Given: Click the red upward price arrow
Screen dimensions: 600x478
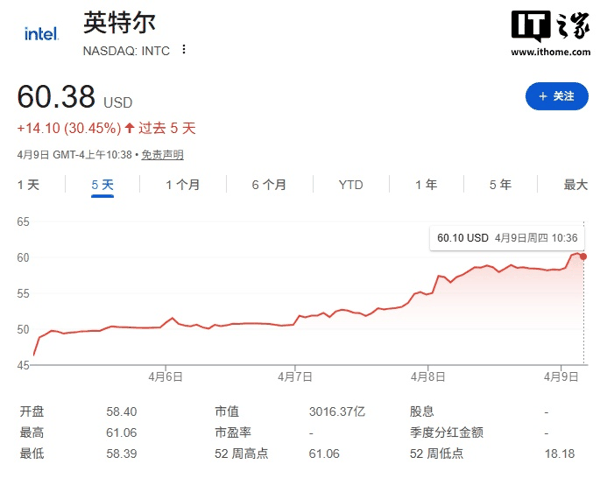Looking at the screenshot, I should [x=129, y=128].
